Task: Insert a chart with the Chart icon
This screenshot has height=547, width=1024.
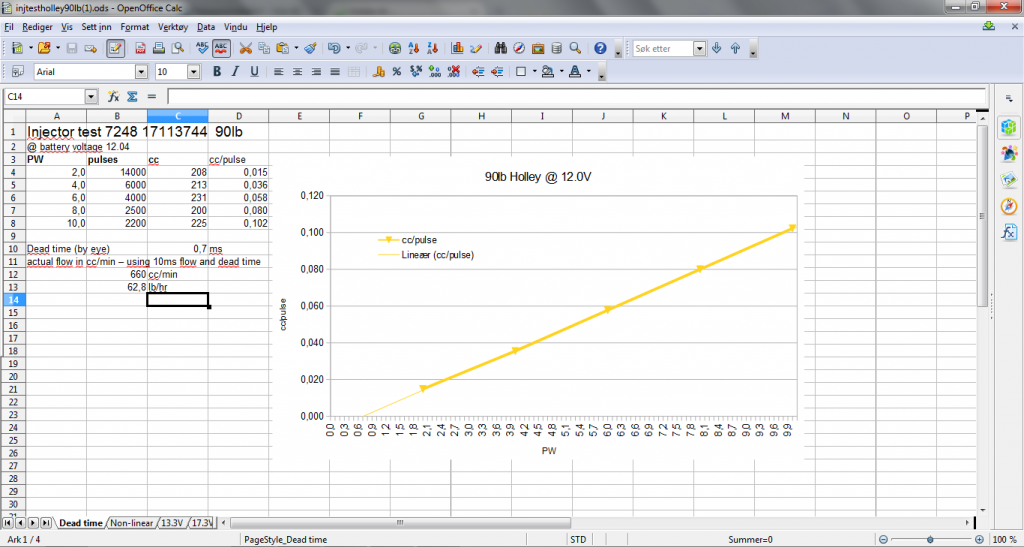Action: pyautogui.click(x=457, y=48)
